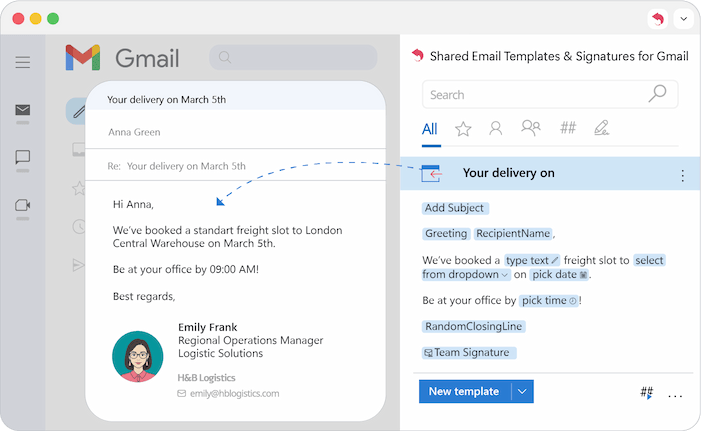Open the Meet video camera section
Image resolution: width=701 pixels, height=431 pixels.
coord(23,205)
